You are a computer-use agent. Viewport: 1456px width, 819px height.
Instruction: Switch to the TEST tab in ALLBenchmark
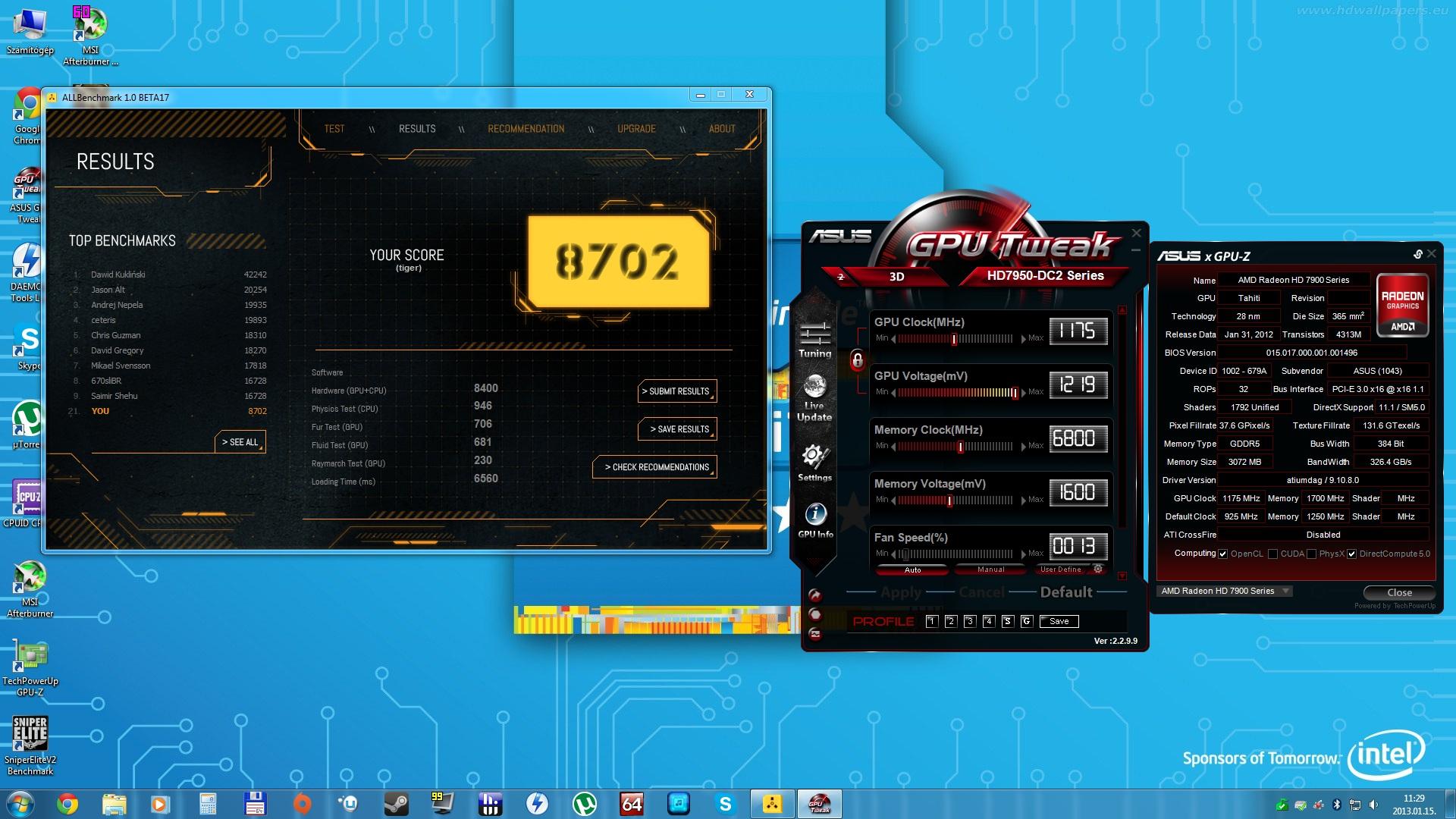point(334,129)
